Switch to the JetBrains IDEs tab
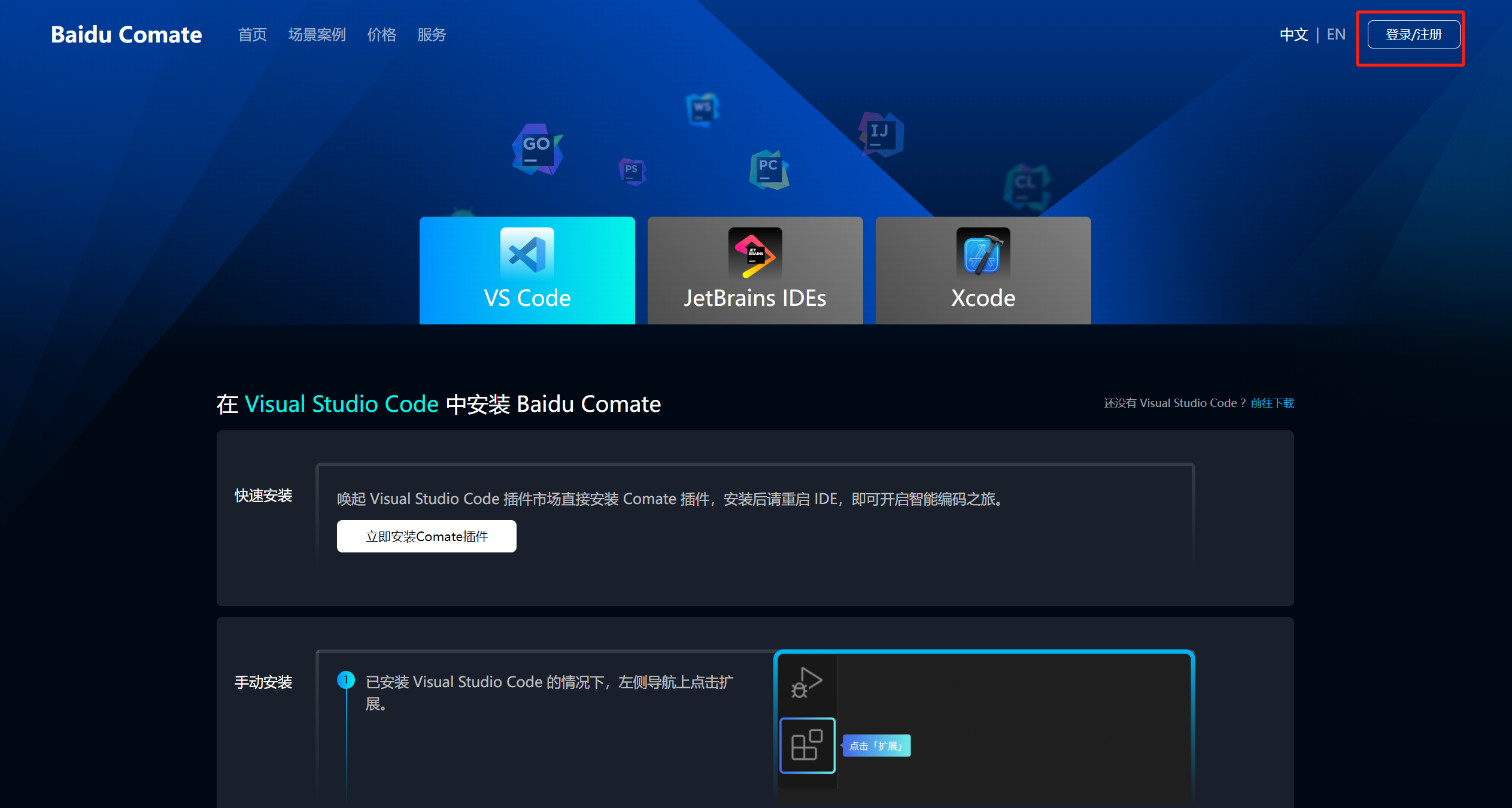1512x808 pixels. 755,271
